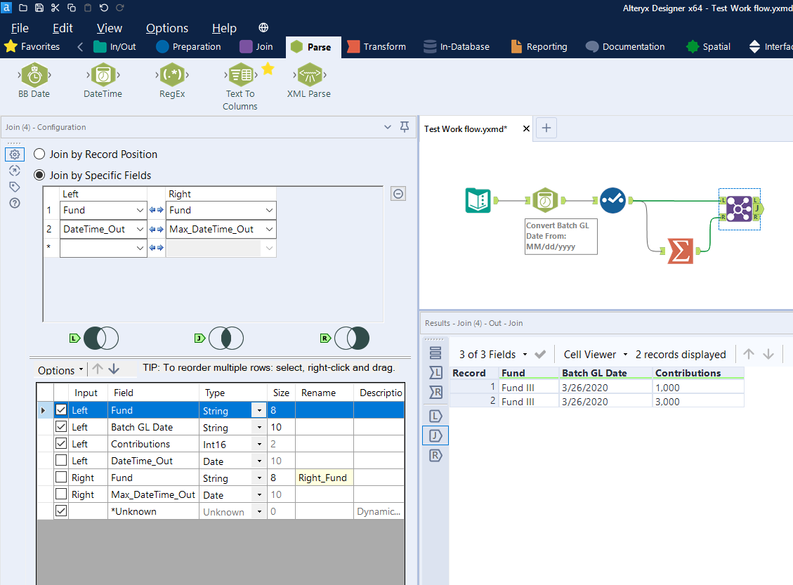793x585 pixels.
Task: Show the R output anchor results
Action: pyautogui.click(x=435, y=456)
